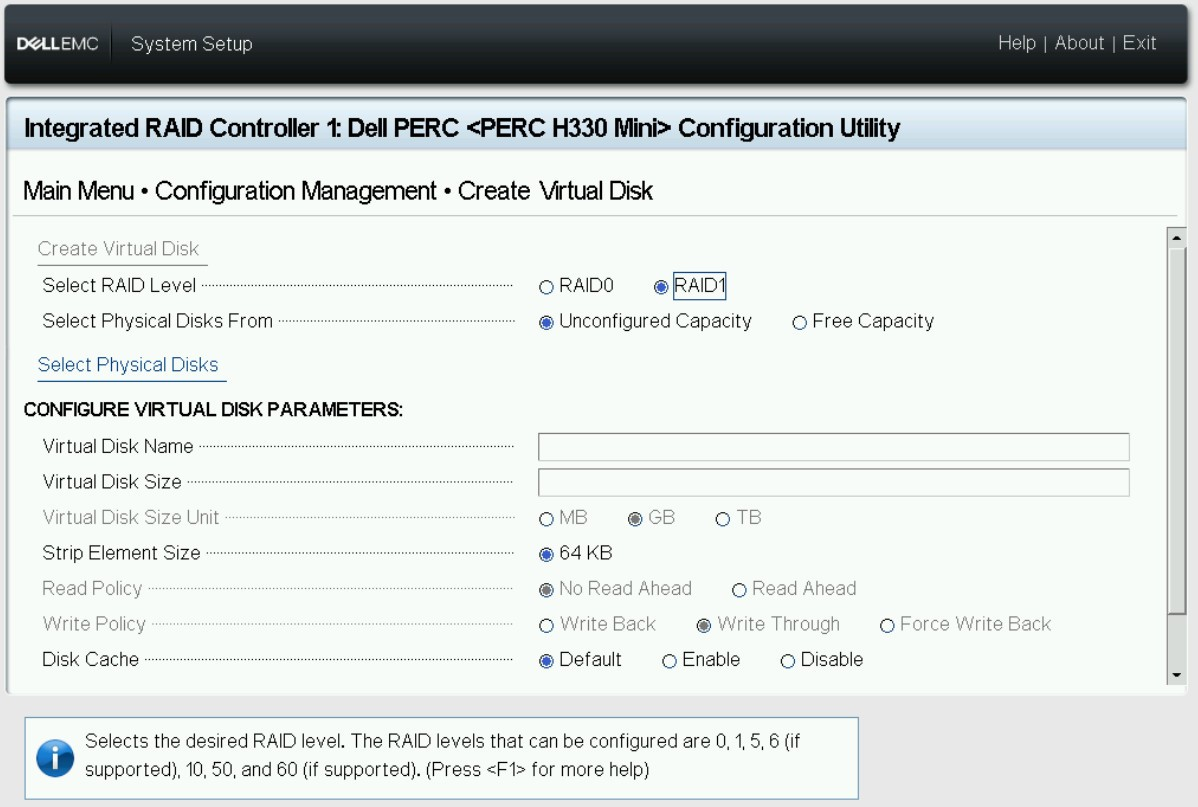Select the RAID0 radio button
Viewport: 1198px width, 807px height.
tap(547, 287)
